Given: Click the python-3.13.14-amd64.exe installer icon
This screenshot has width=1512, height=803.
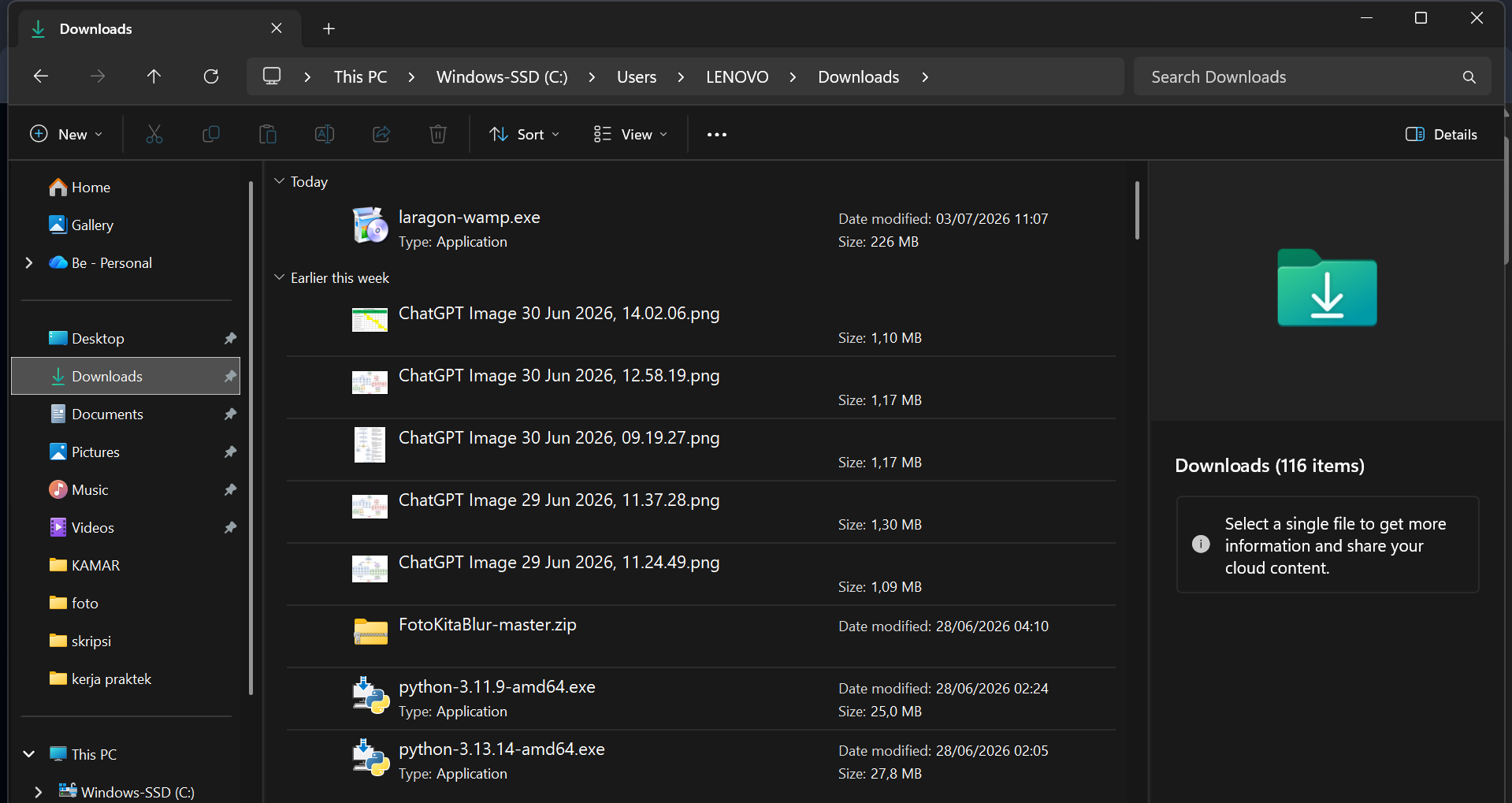Looking at the screenshot, I should (370, 757).
